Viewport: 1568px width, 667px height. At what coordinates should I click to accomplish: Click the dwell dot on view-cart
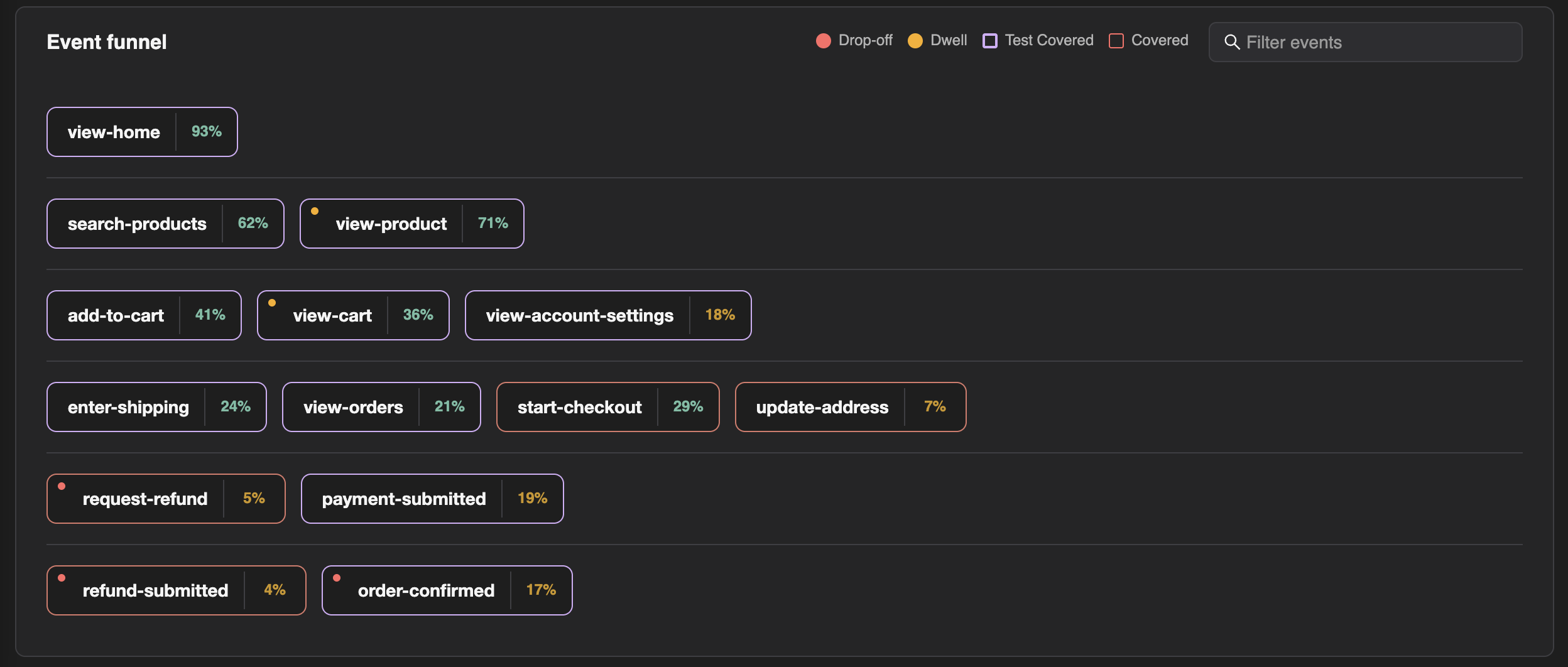272,302
